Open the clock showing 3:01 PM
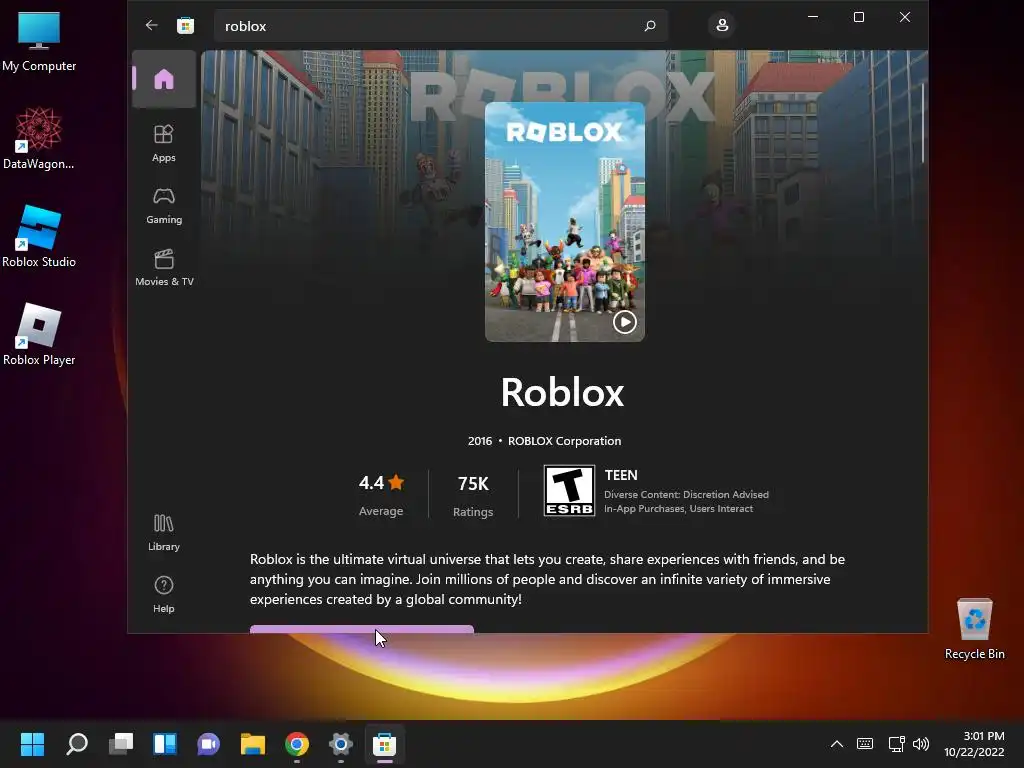This screenshot has width=1024, height=768. (x=974, y=744)
